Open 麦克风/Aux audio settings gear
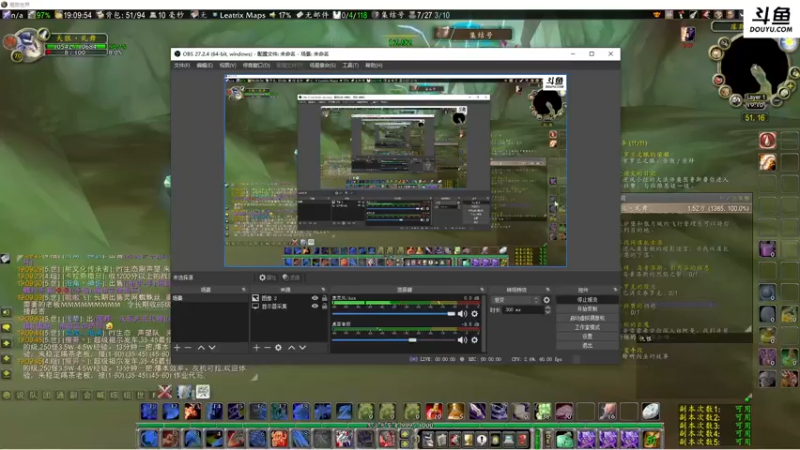 click(x=474, y=314)
